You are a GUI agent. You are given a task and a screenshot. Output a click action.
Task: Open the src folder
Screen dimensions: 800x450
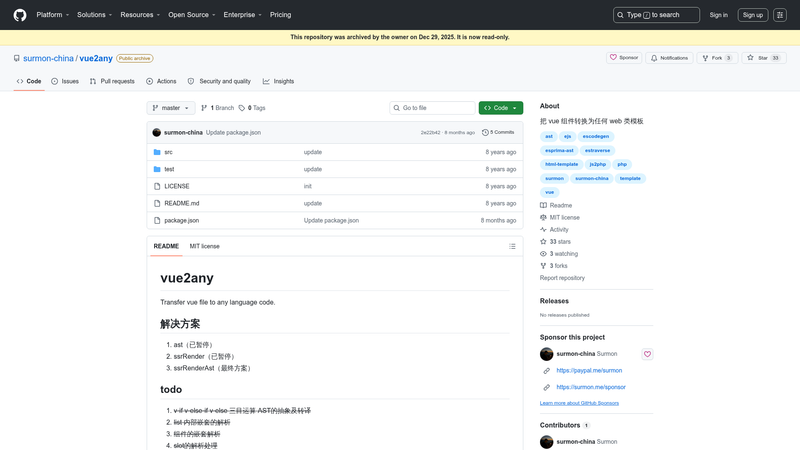tap(168, 152)
